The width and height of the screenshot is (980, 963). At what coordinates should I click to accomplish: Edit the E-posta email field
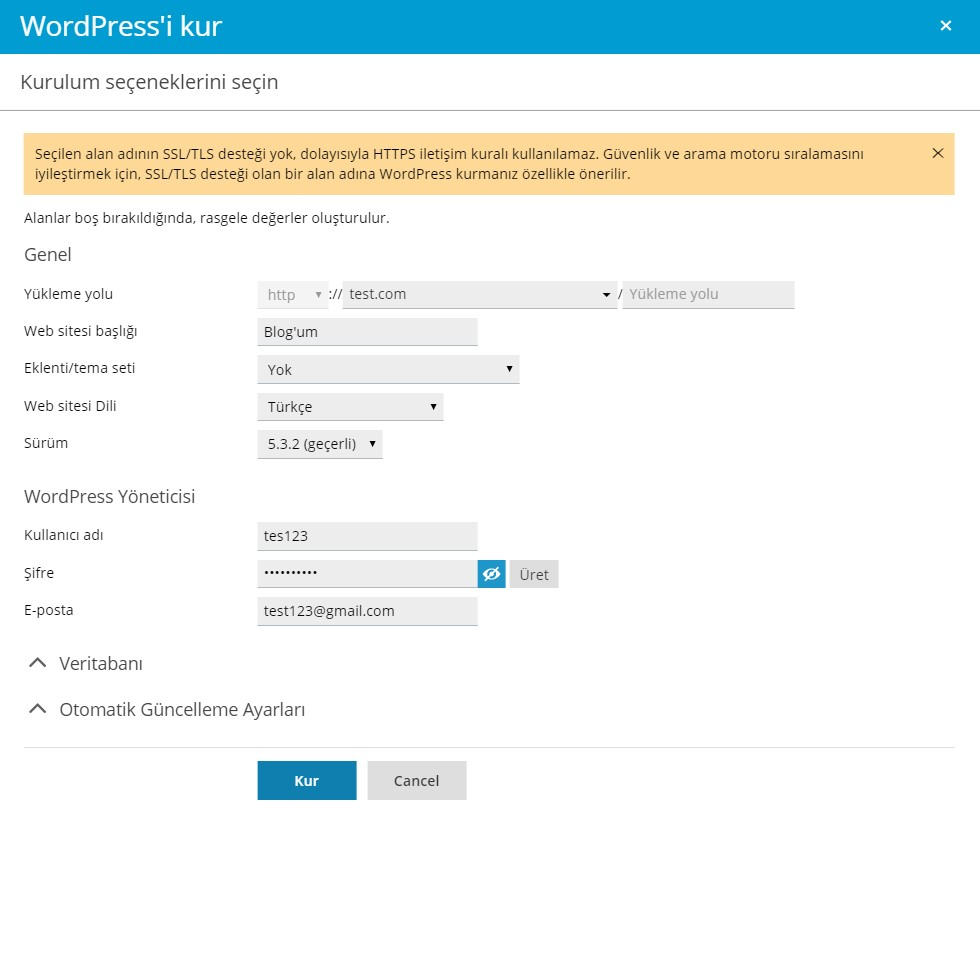point(368,611)
